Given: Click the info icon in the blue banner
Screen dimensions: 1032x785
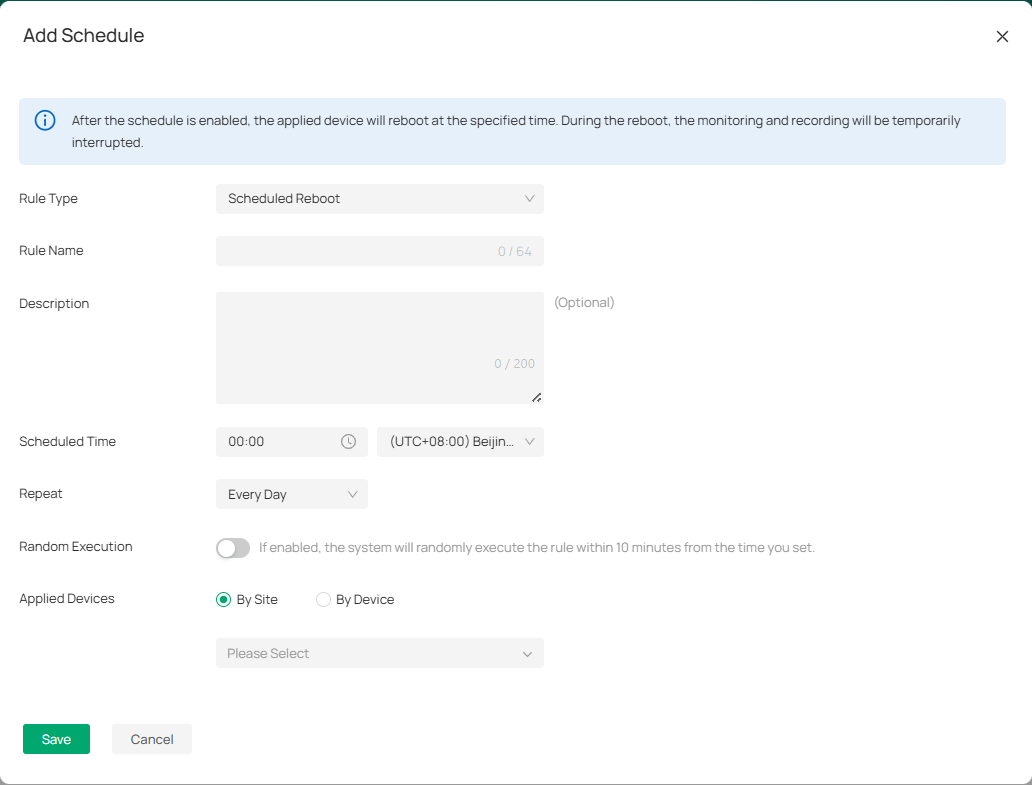Looking at the screenshot, I should [x=45, y=121].
